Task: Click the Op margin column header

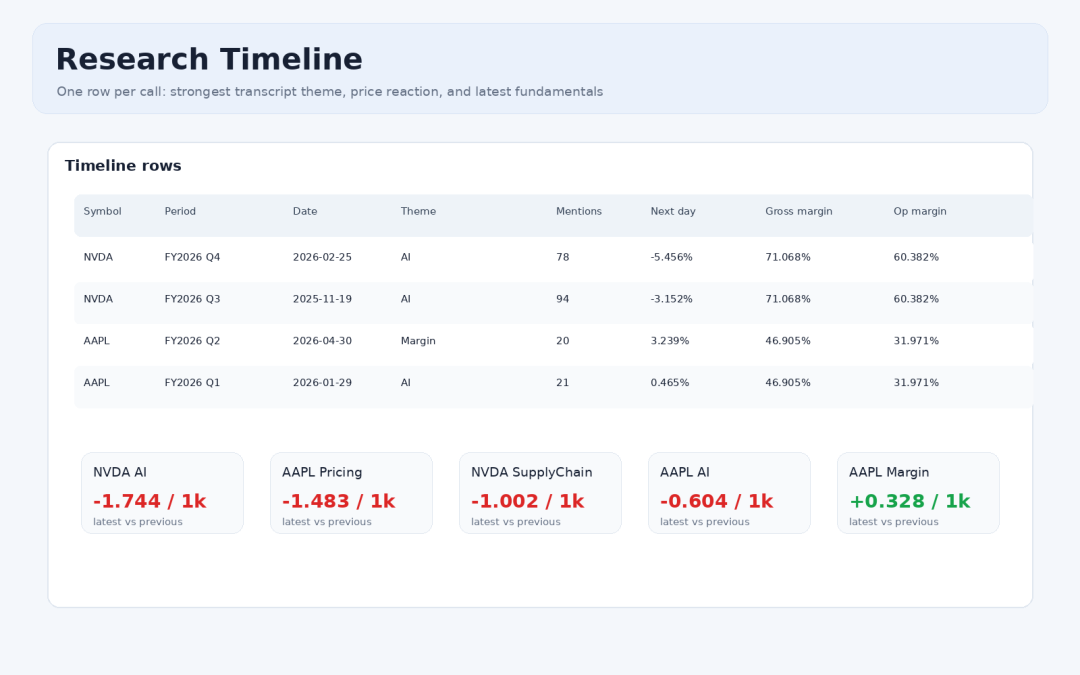Action: 920,211
